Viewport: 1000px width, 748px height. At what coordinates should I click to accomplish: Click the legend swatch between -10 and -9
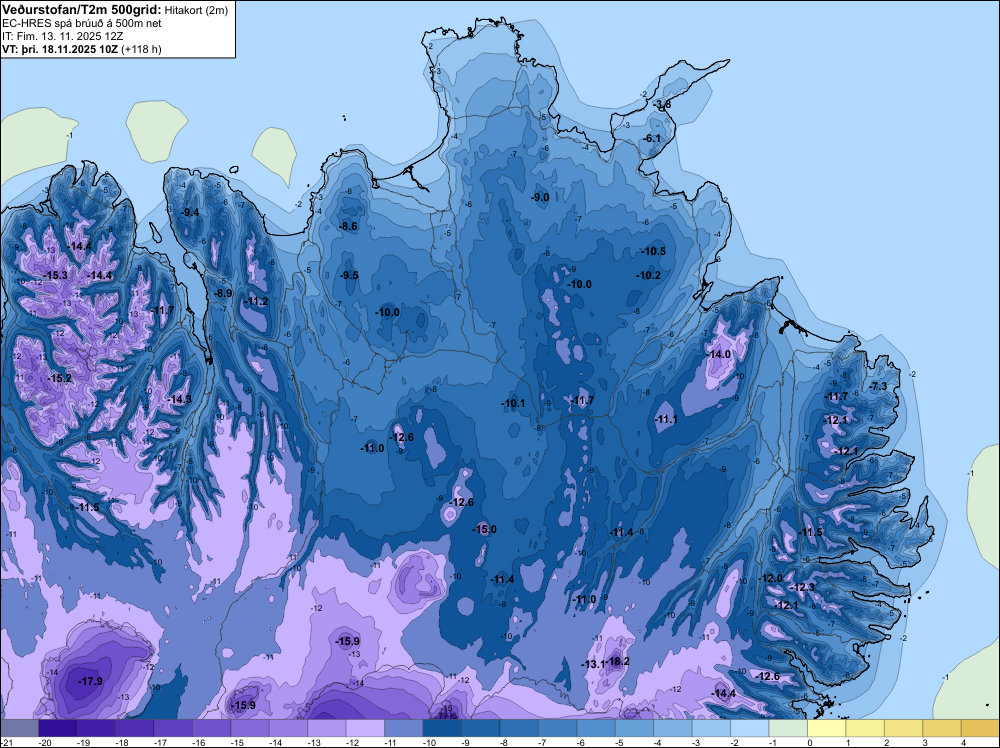pyautogui.click(x=442, y=728)
